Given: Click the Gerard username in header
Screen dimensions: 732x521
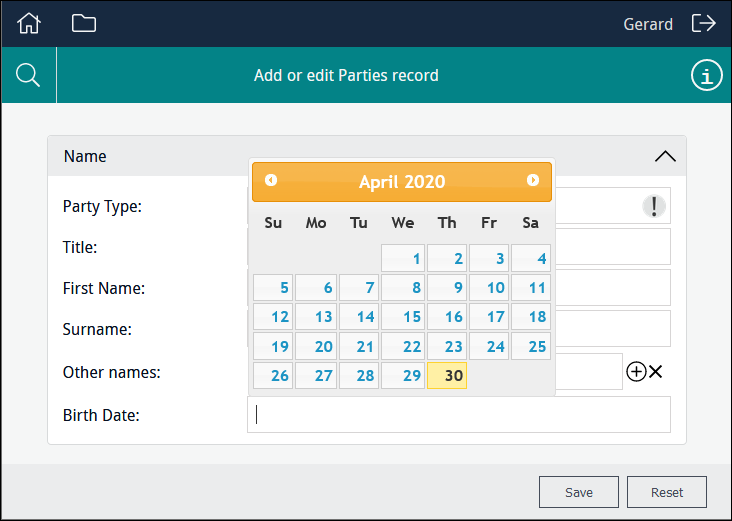Looking at the screenshot, I should click(x=648, y=24).
